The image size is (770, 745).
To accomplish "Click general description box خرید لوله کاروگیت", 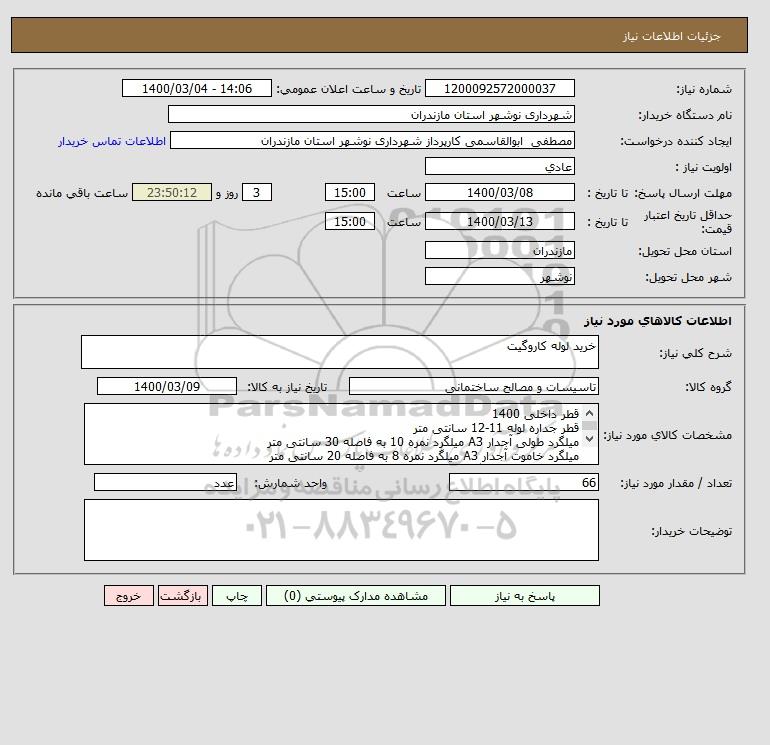I will point(340,352).
